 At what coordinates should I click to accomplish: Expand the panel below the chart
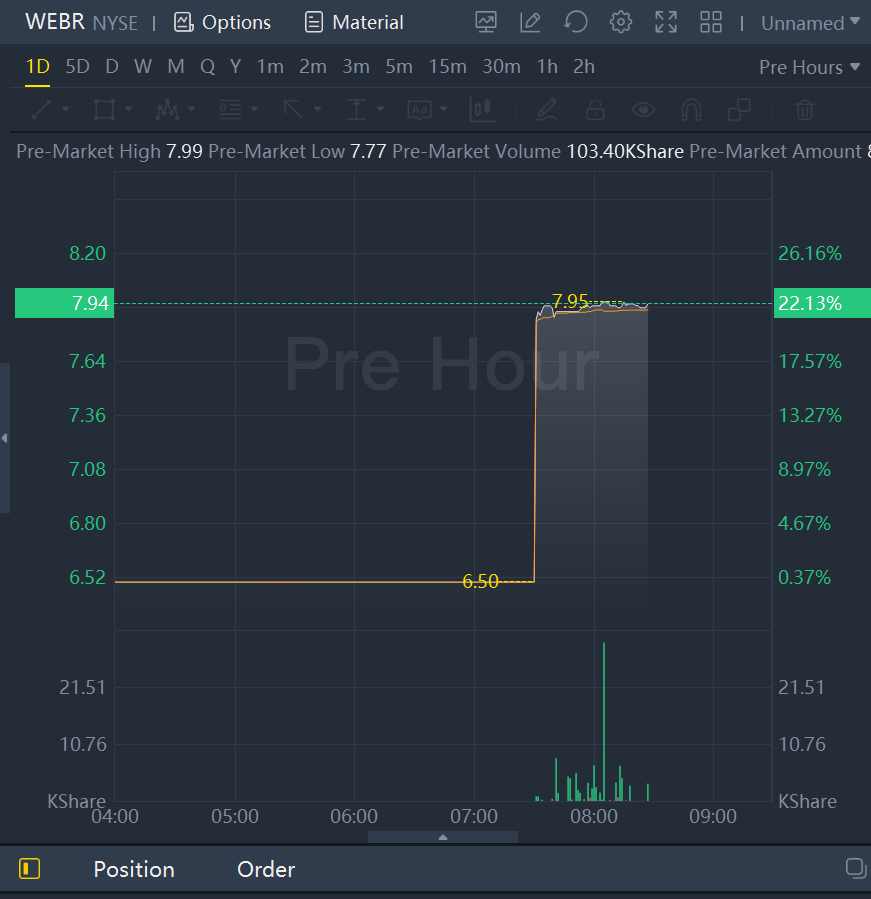(x=443, y=837)
